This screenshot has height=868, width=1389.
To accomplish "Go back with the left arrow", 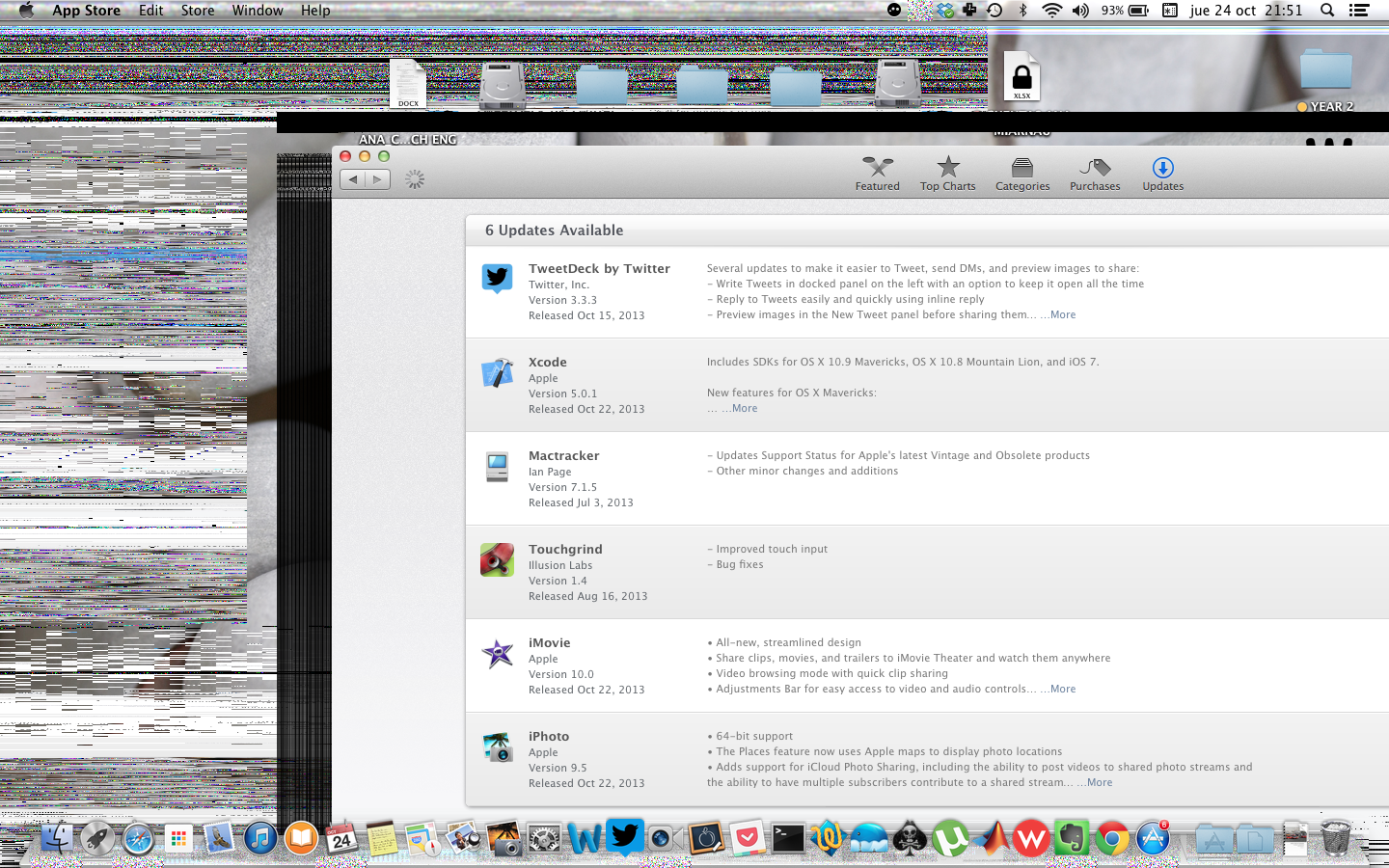I will [353, 179].
